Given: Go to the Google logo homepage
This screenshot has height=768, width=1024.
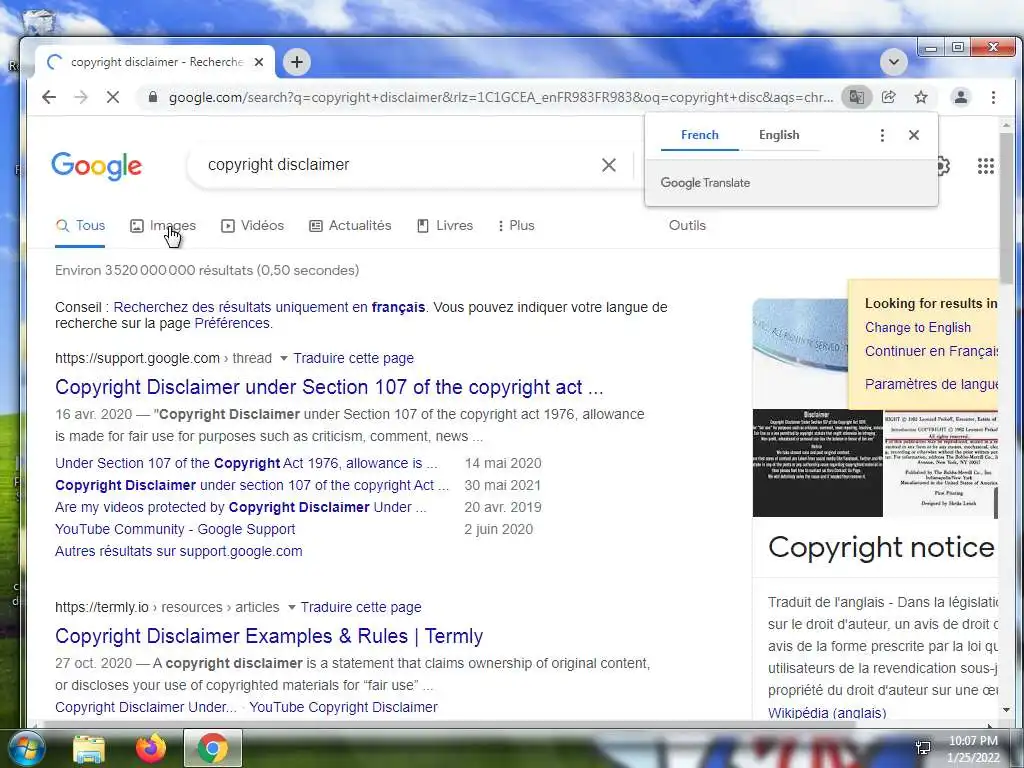Looking at the screenshot, I should point(97,166).
